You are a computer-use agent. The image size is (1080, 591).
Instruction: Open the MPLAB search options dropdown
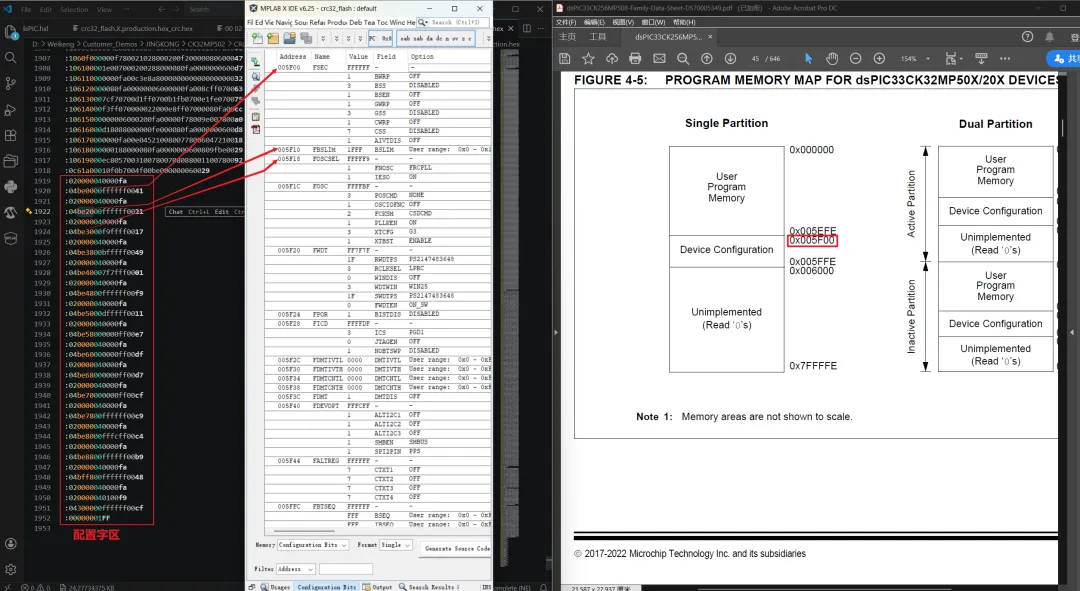[423, 23]
